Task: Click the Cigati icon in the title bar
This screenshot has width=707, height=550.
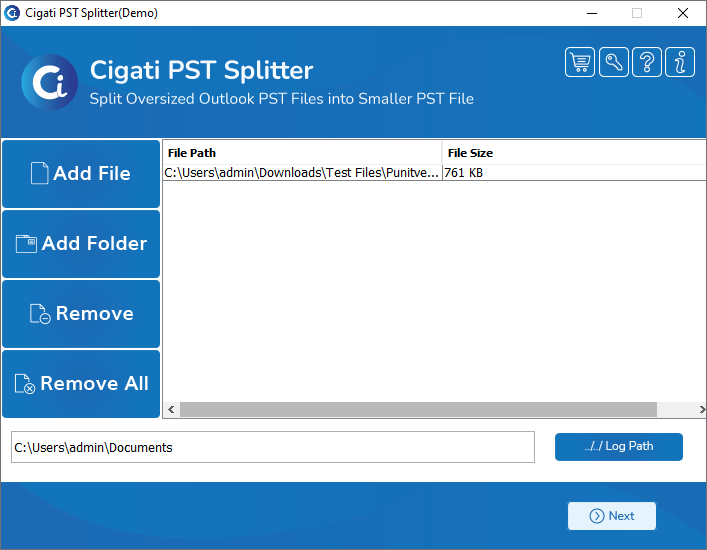Action: [12, 13]
